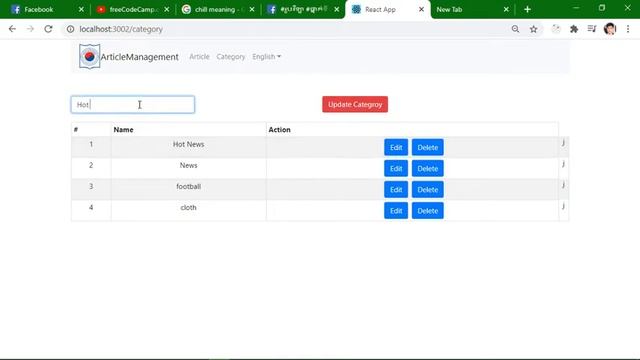Edit the football category
This screenshot has height=360, width=640.
click(x=396, y=190)
